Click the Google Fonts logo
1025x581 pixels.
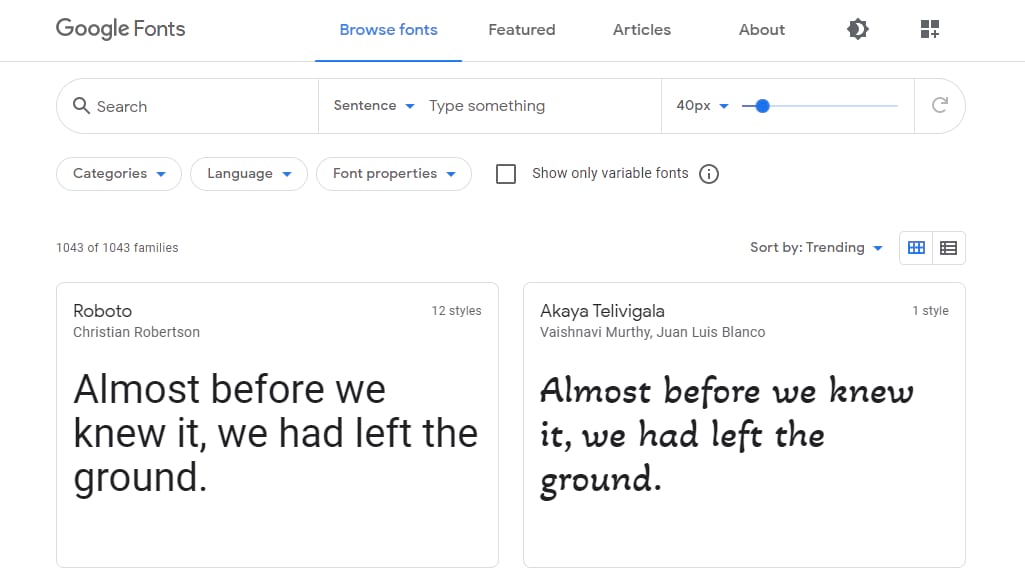[x=119, y=29]
